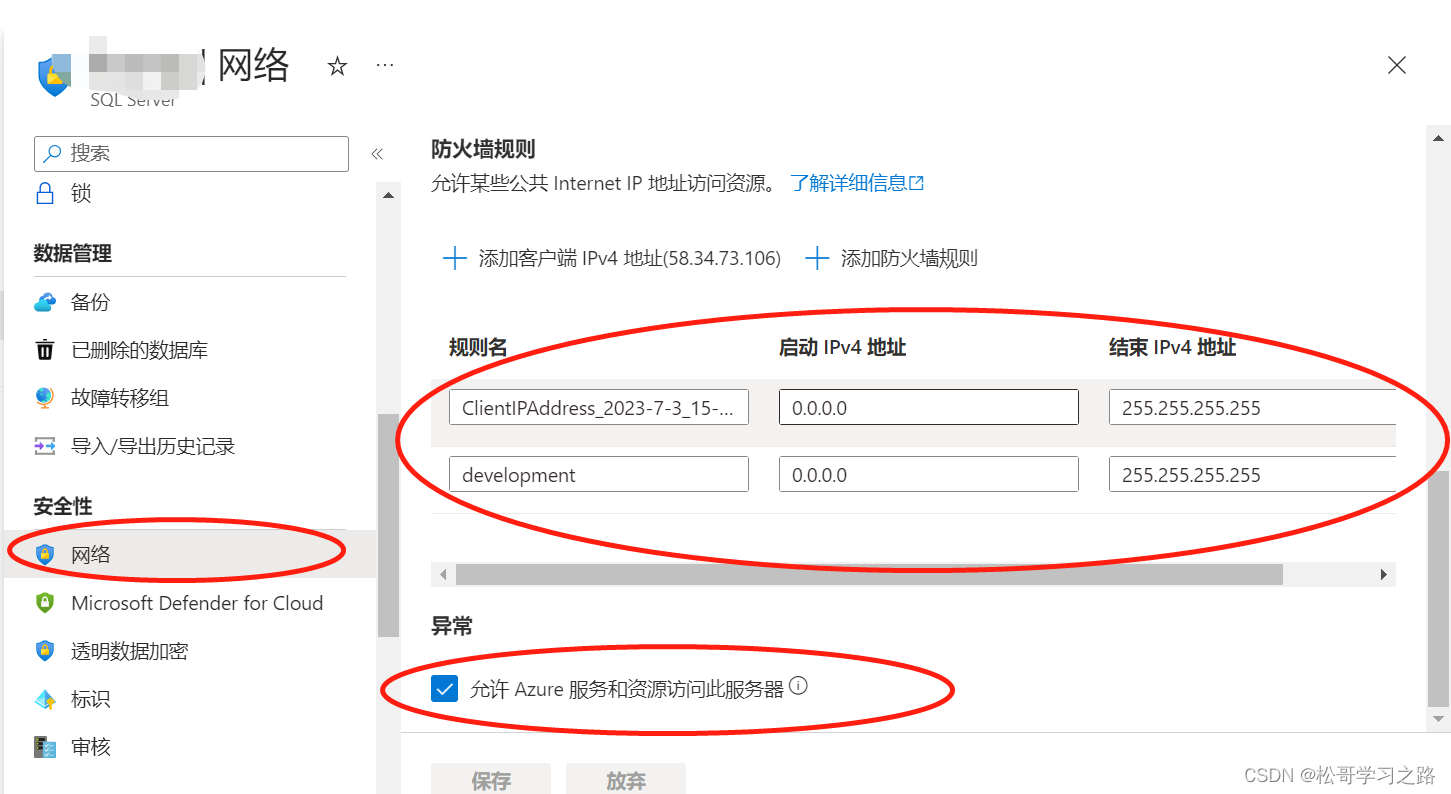This screenshot has width=1451, height=794.
Task: Click the import/export arrows icon
Action: 45,446
